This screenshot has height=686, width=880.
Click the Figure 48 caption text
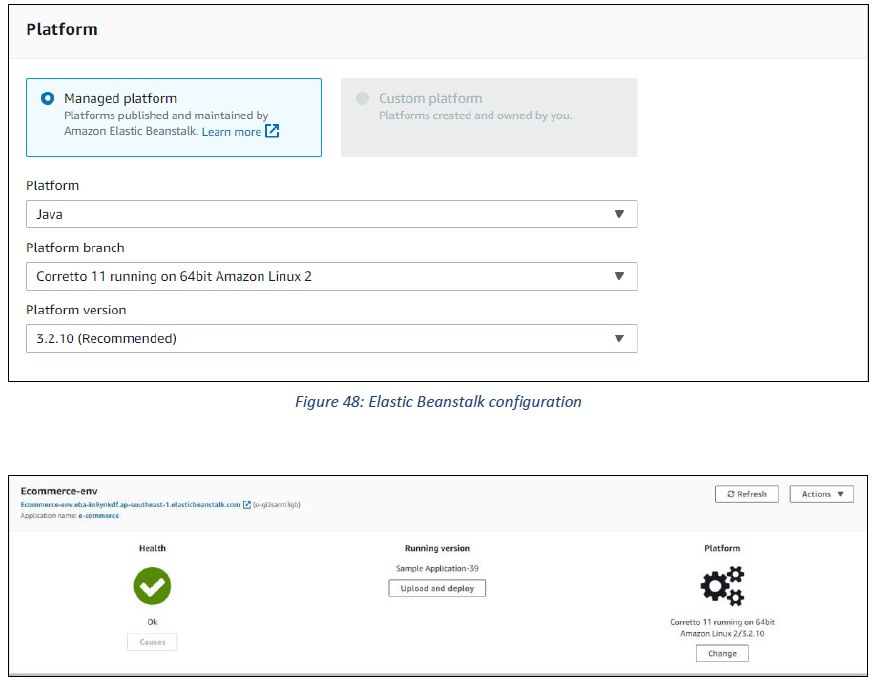[x=438, y=402]
